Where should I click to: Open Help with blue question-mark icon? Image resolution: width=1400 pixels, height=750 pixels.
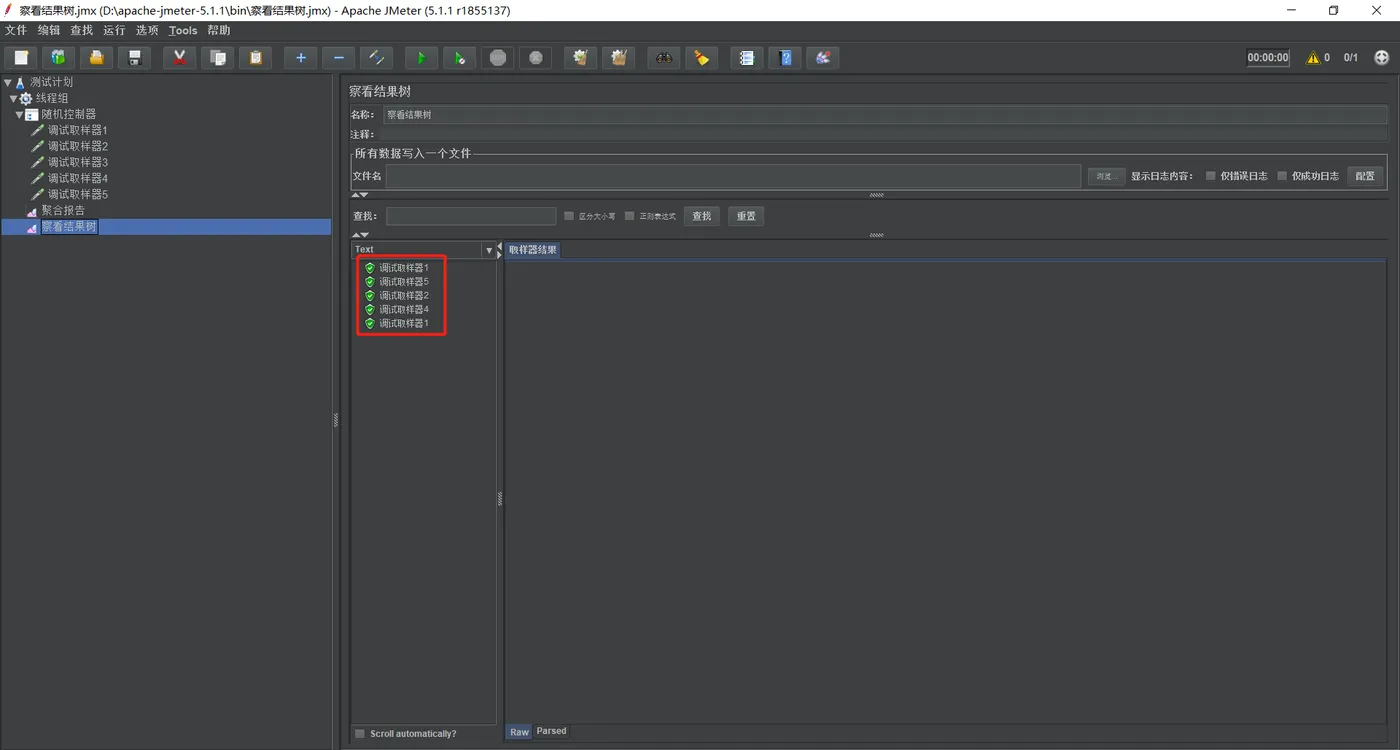click(784, 58)
